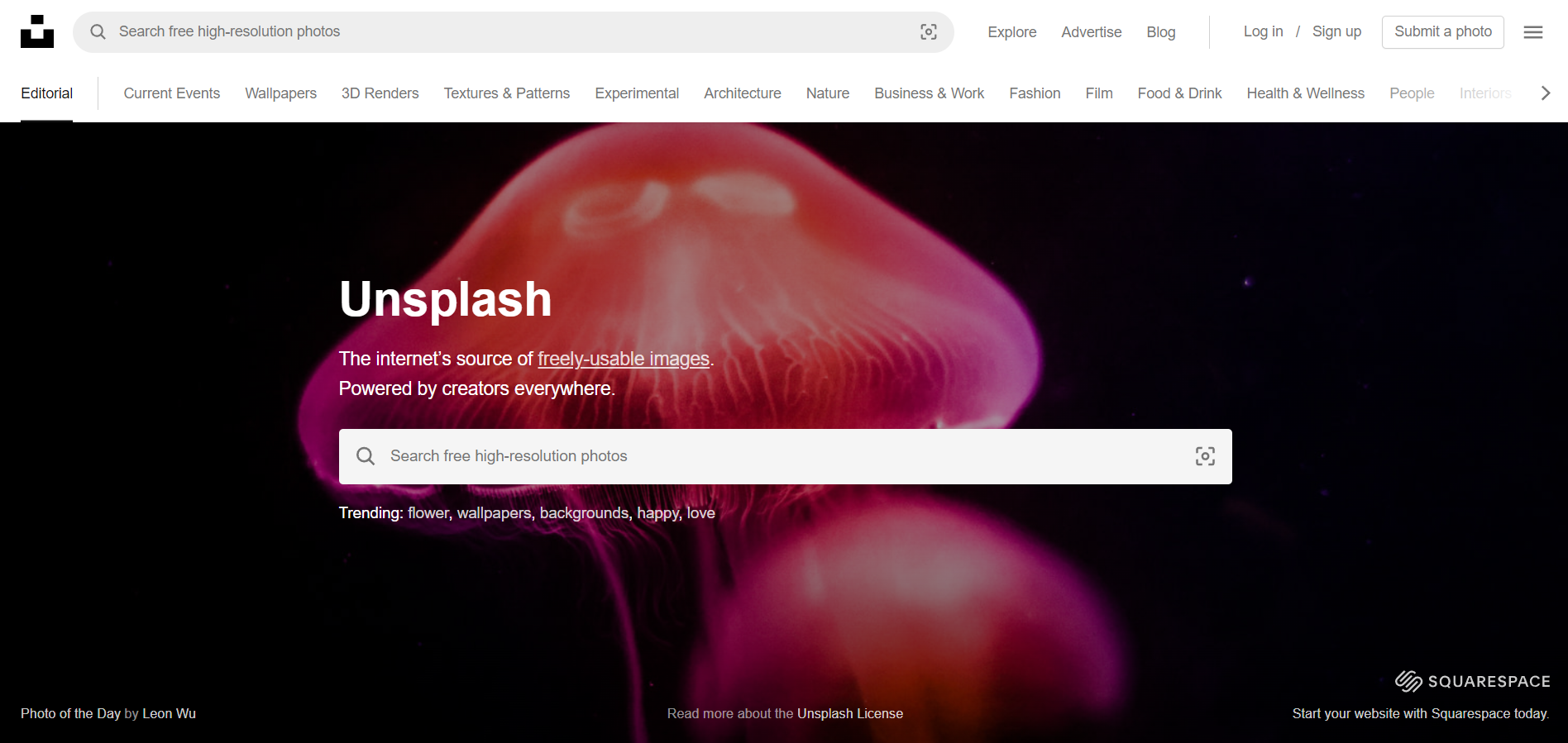1568x743 pixels.
Task: Go to the People category
Action: (1413, 93)
